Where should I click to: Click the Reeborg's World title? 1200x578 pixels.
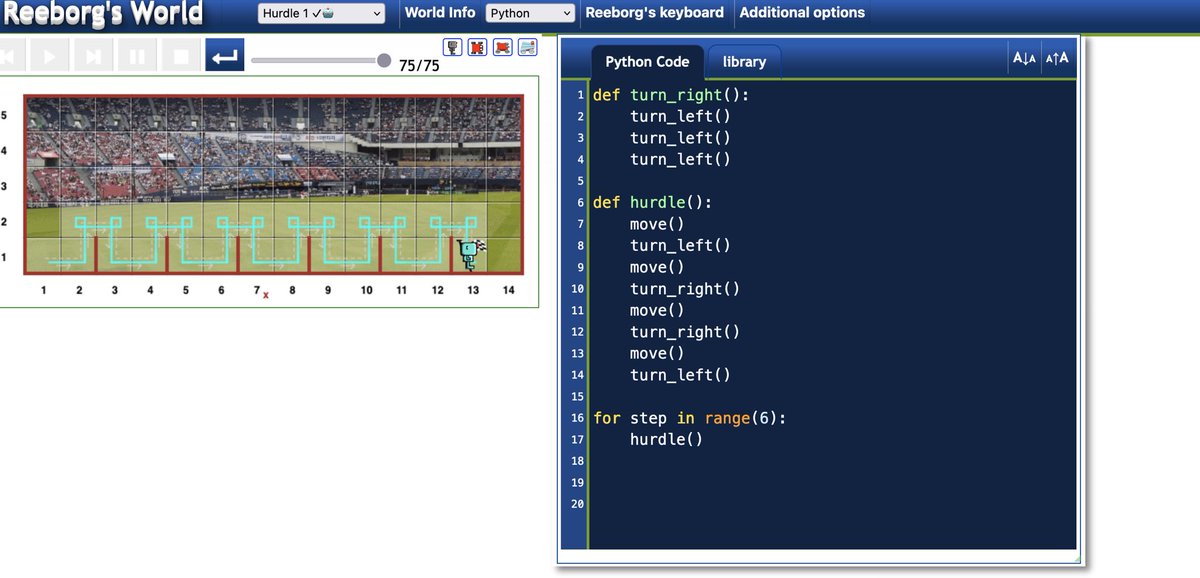[x=103, y=13]
